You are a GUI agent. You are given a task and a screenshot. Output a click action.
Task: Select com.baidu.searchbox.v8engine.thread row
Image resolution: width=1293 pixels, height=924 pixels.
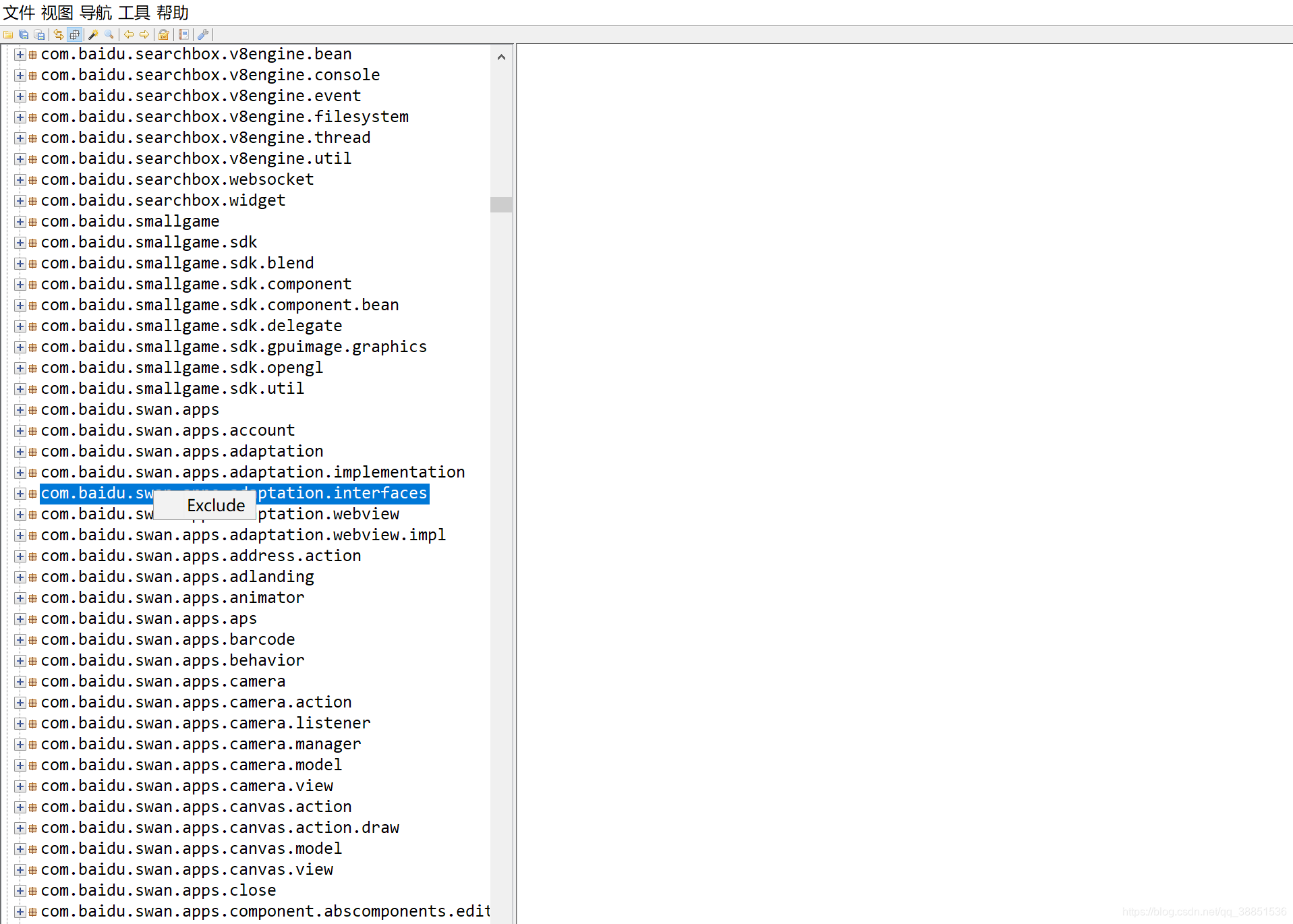(x=206, y=138)
